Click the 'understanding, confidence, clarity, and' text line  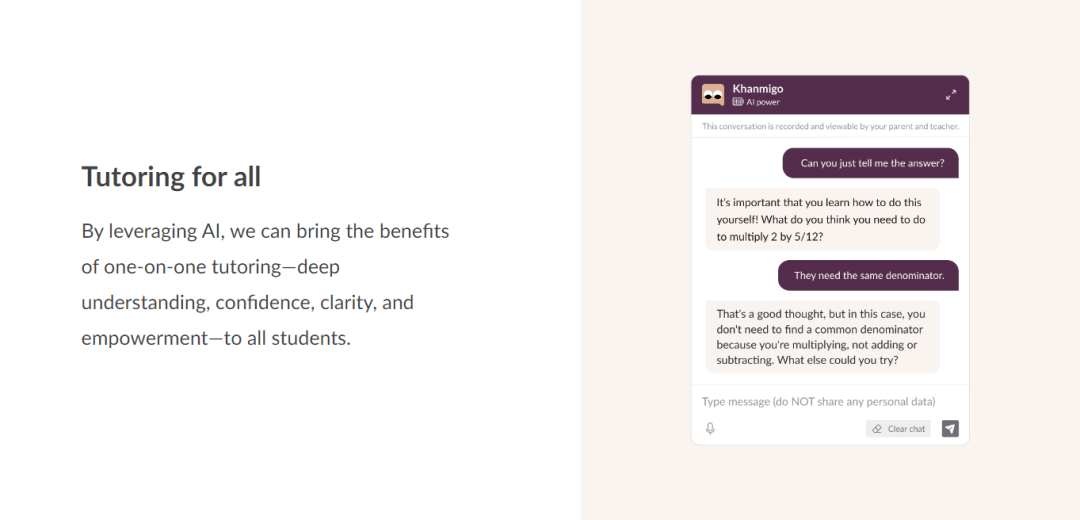(x=247, y=302)
